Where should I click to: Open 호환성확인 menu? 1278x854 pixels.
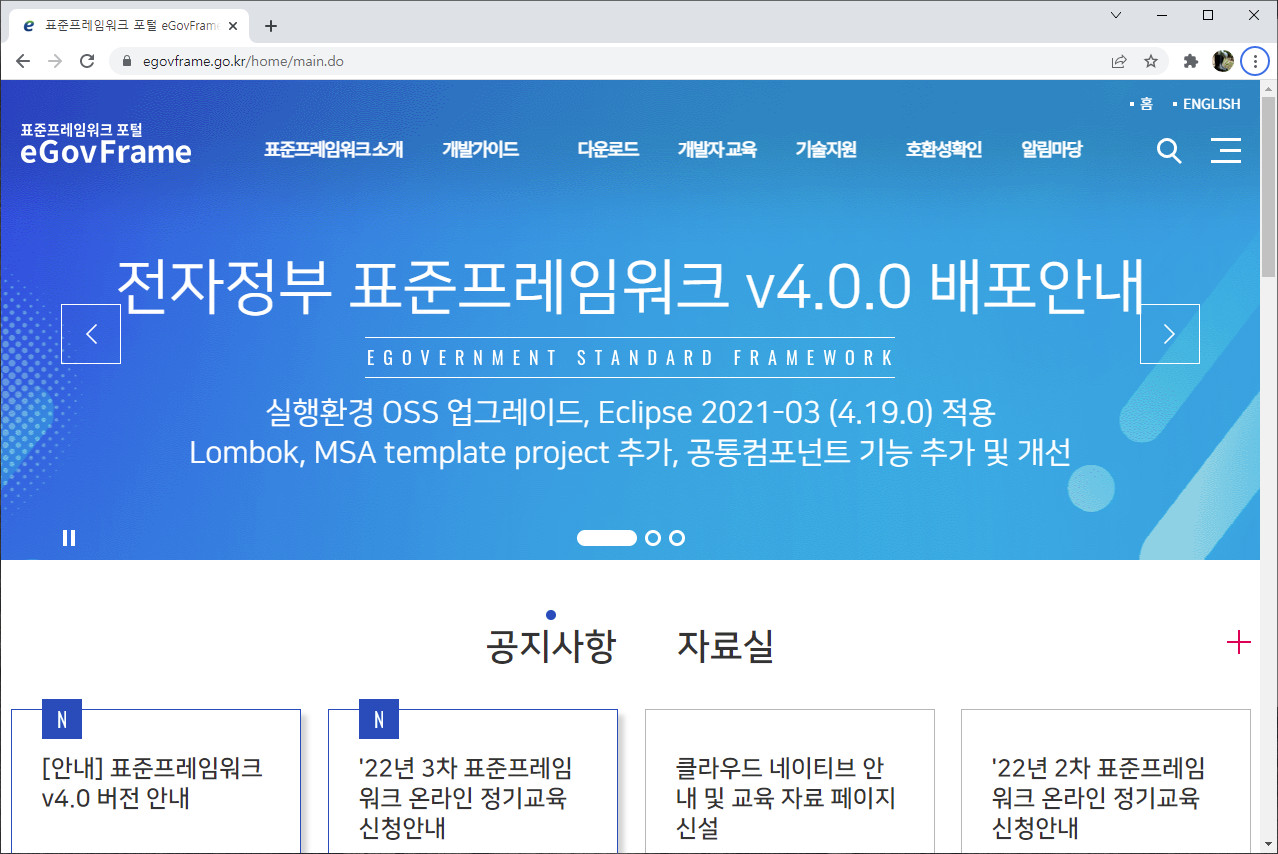[x=944, y=150]
